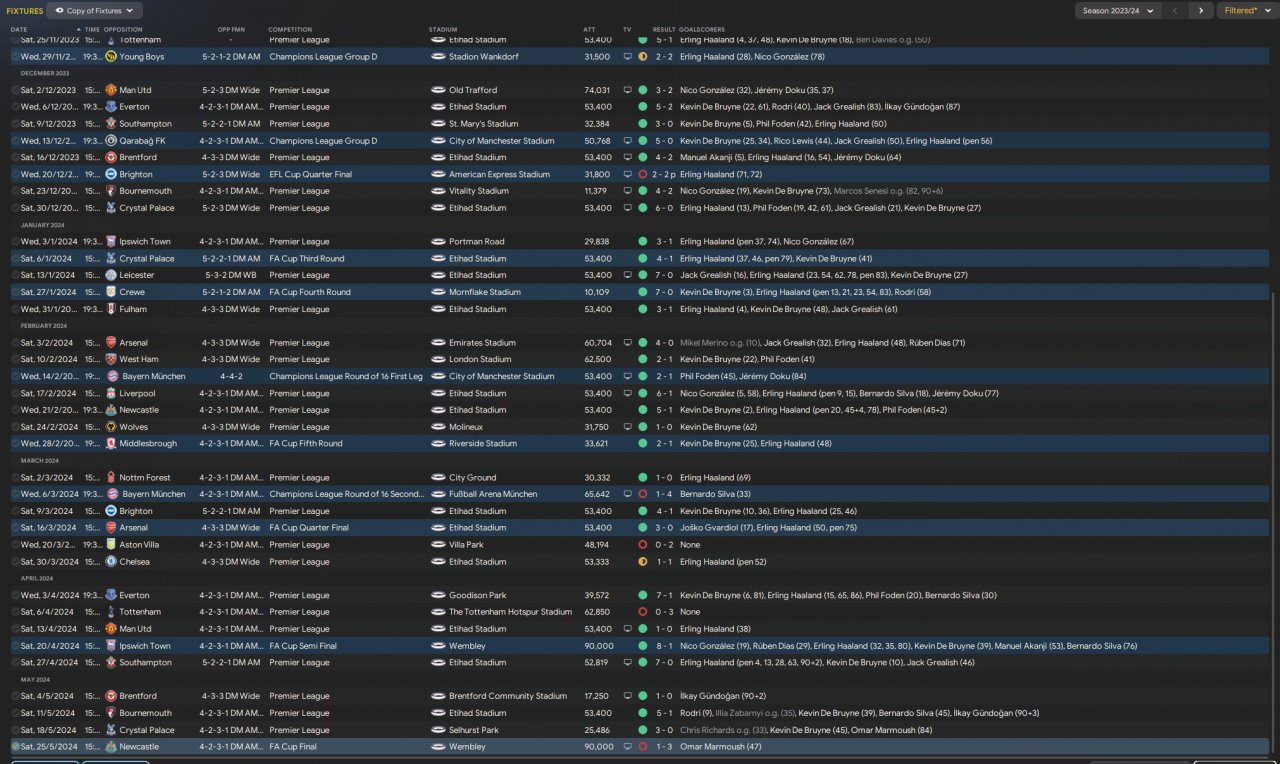Open The Tottenham Hotspur Stadium link
1280x764 pixels.
(511, 612)
